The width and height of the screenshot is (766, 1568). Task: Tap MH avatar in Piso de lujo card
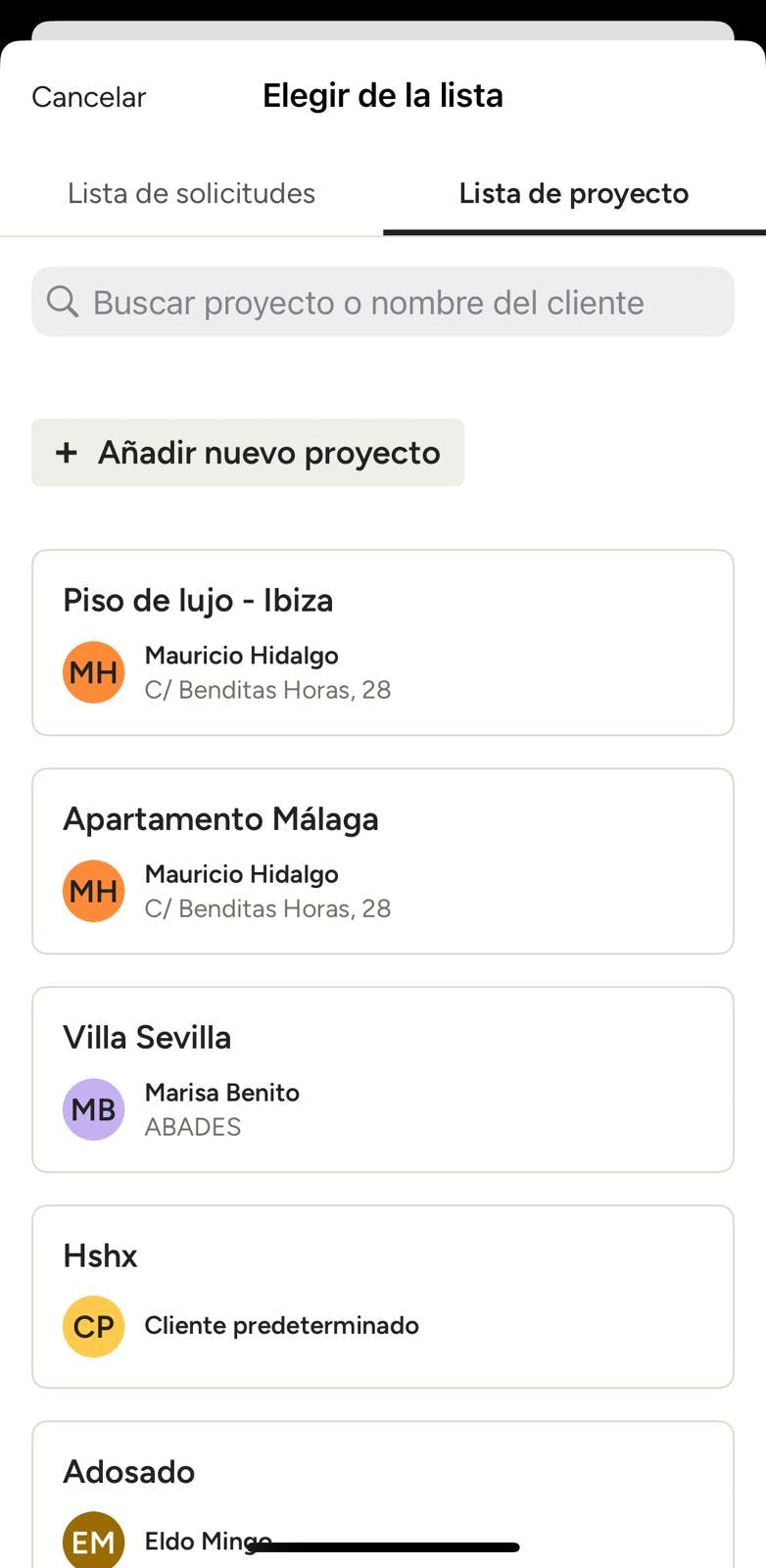coord(93,672)
